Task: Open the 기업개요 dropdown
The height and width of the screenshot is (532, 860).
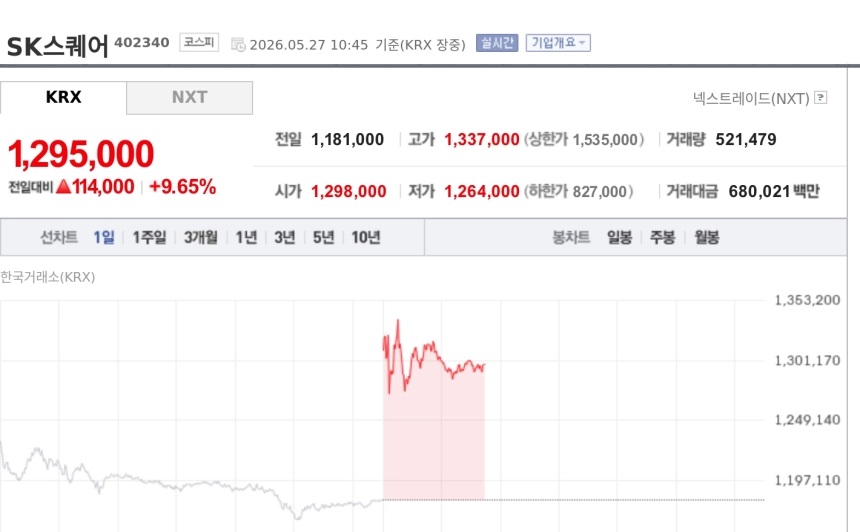Action: 558,43
